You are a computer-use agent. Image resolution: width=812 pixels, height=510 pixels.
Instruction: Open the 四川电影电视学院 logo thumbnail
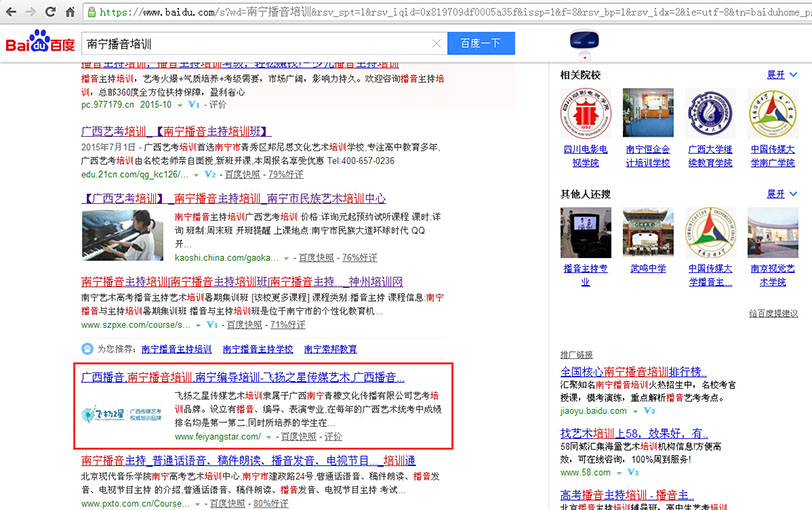[x=585, y=113]
